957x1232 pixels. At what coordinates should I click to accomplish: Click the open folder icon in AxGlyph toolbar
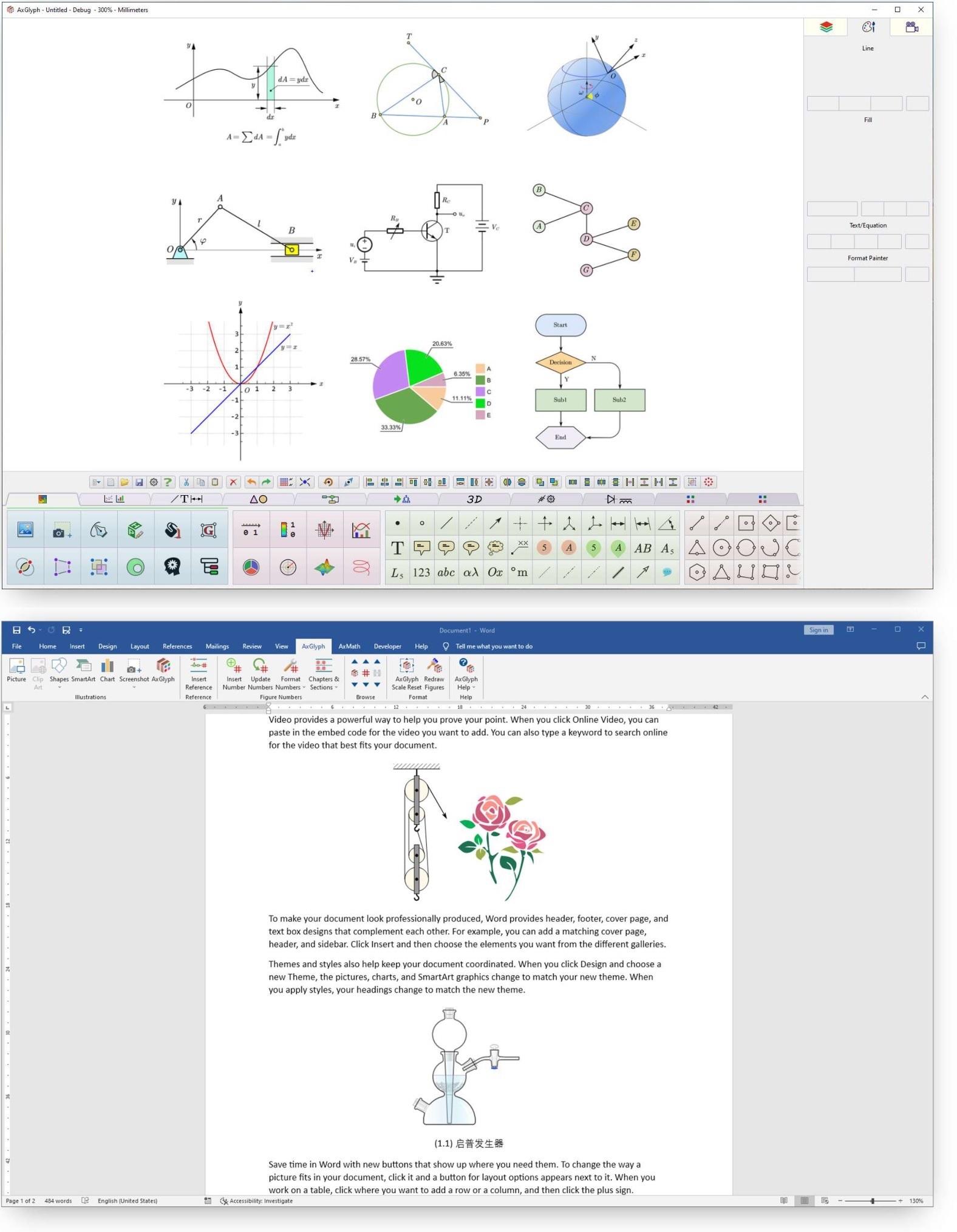[x=124, y=482]
